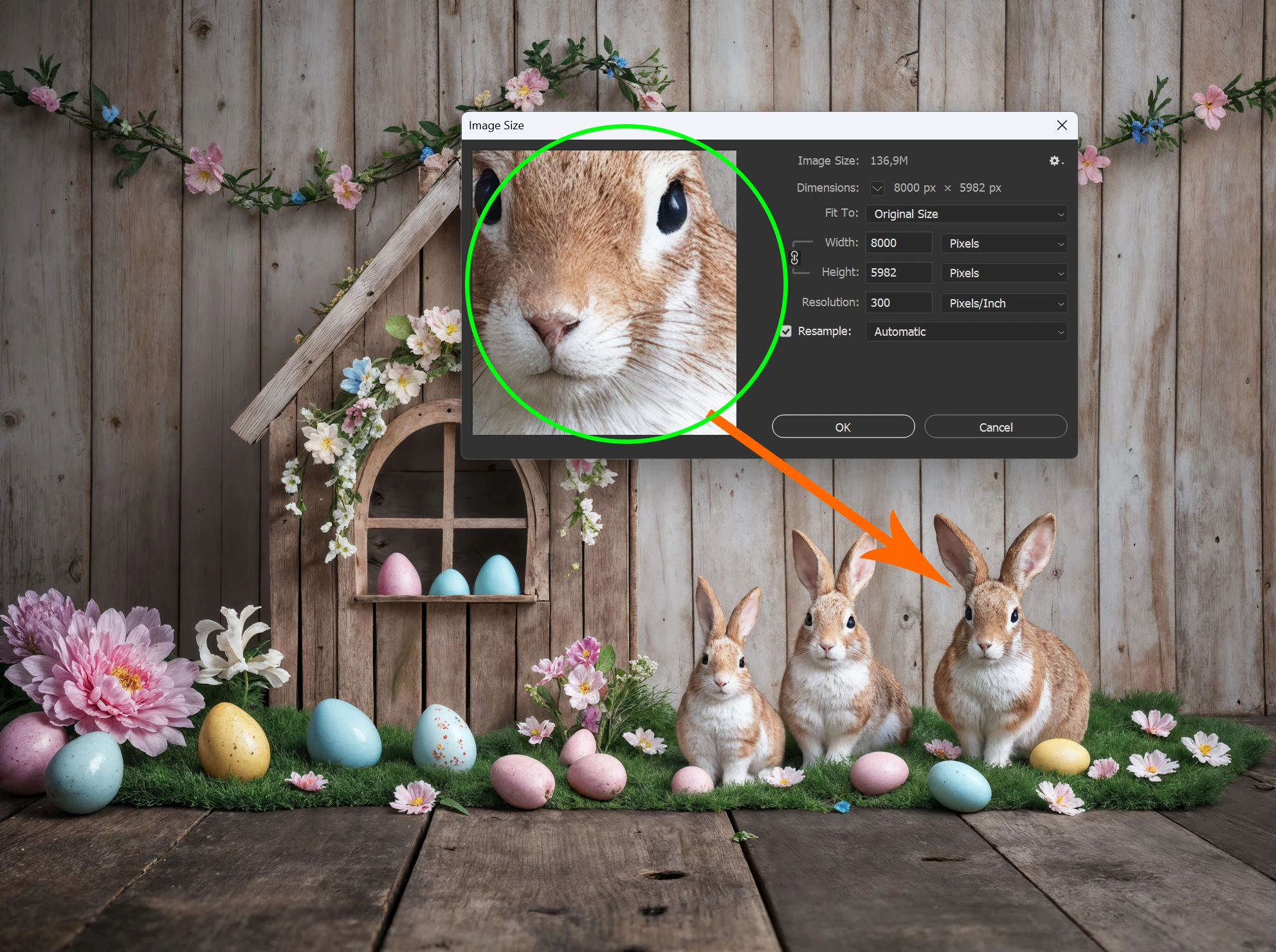Open the Resolution Pixels/Inch dropdown
Screen dimensions: 1276x952
pos(1003,303)
